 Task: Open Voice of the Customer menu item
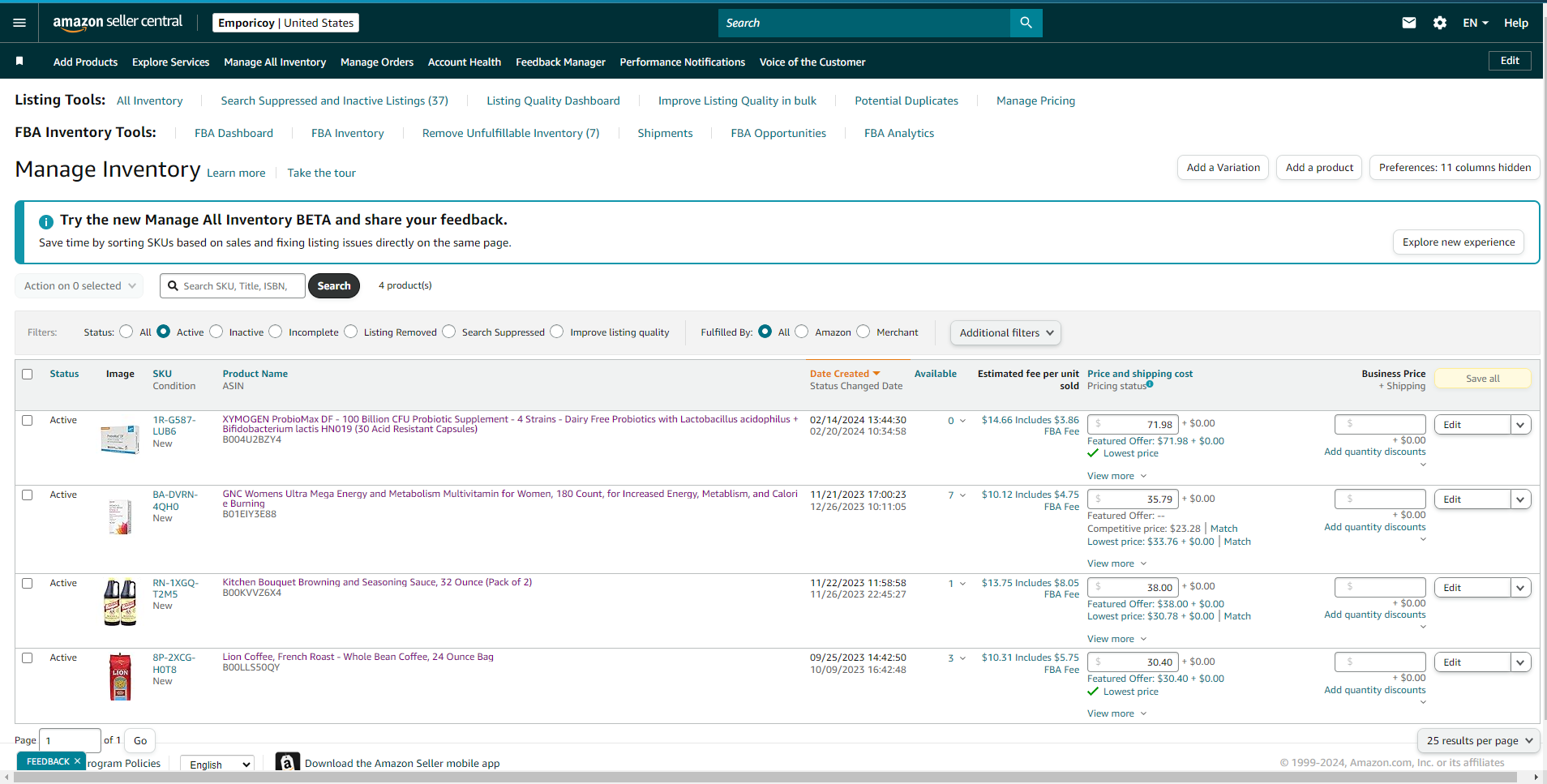pyautogui.click(x=812, y=62)
